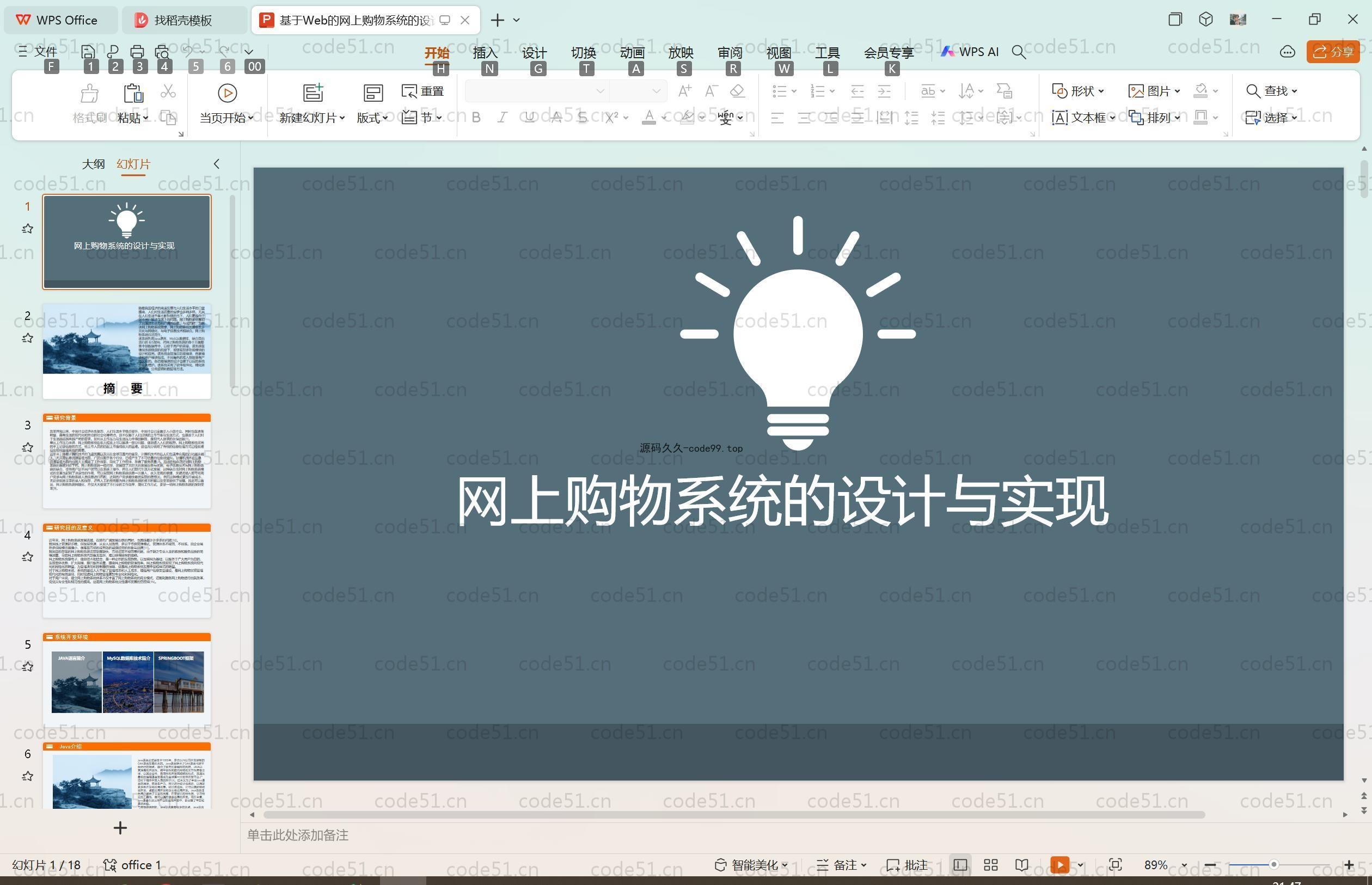Click the WPS AI button

pos(970,52)
